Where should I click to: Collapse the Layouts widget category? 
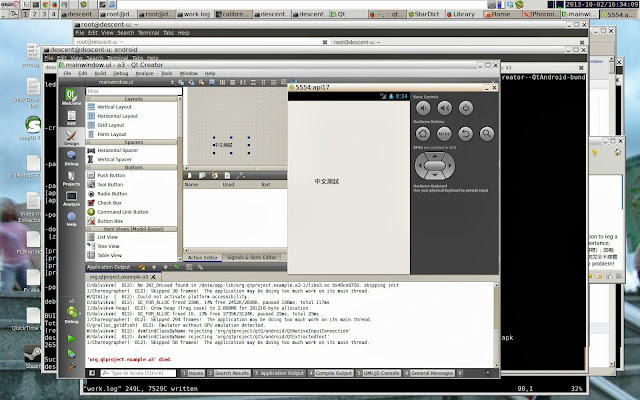pos(131,99)
